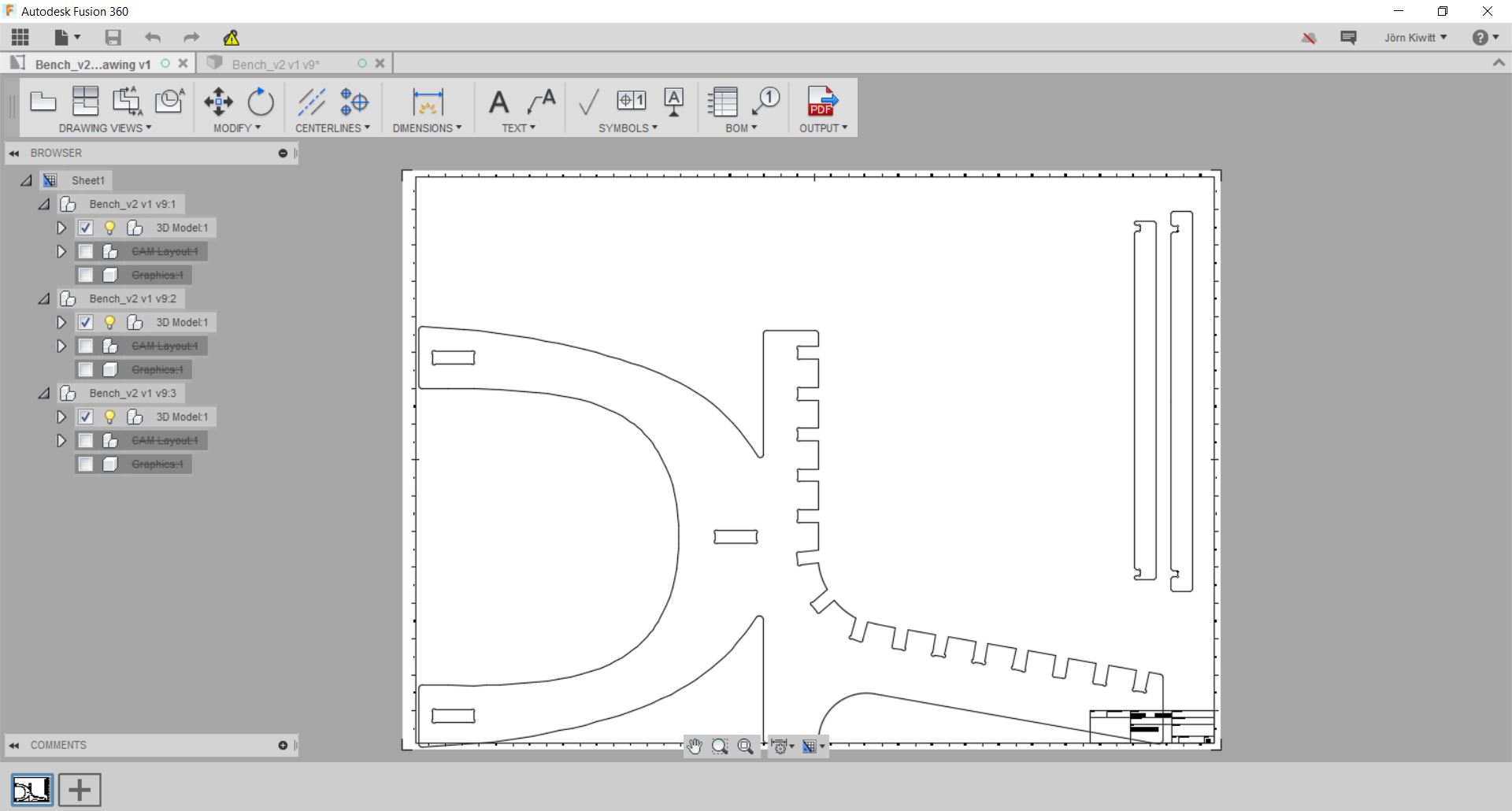Select the Projected View tool
Viewport: 1512px width, 811px height.
(x=85, y=101)
